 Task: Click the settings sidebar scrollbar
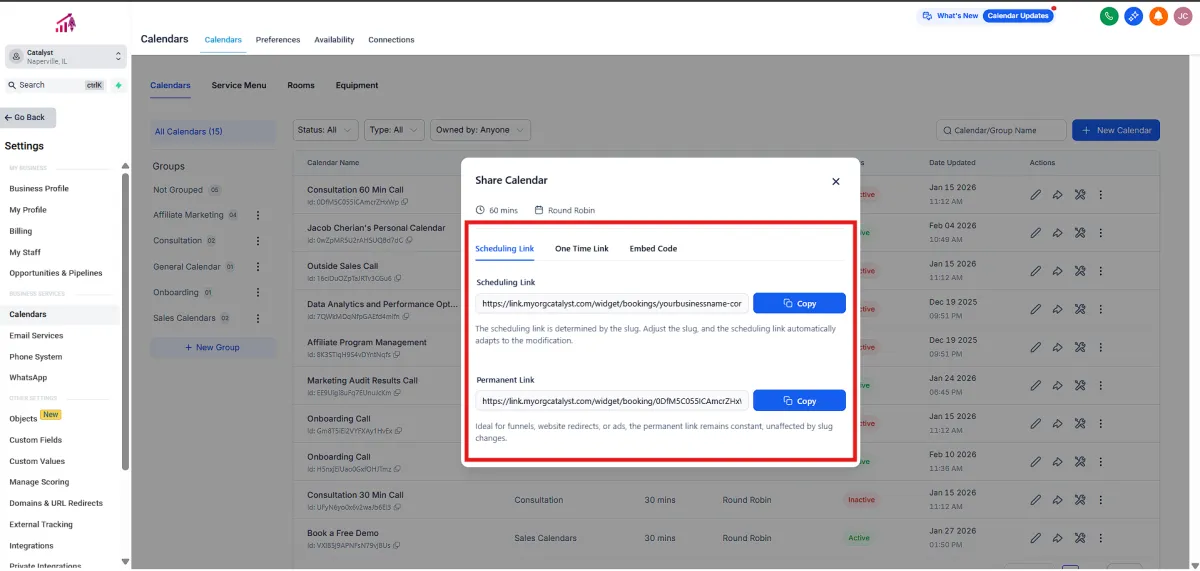click(x=125, y=320)
